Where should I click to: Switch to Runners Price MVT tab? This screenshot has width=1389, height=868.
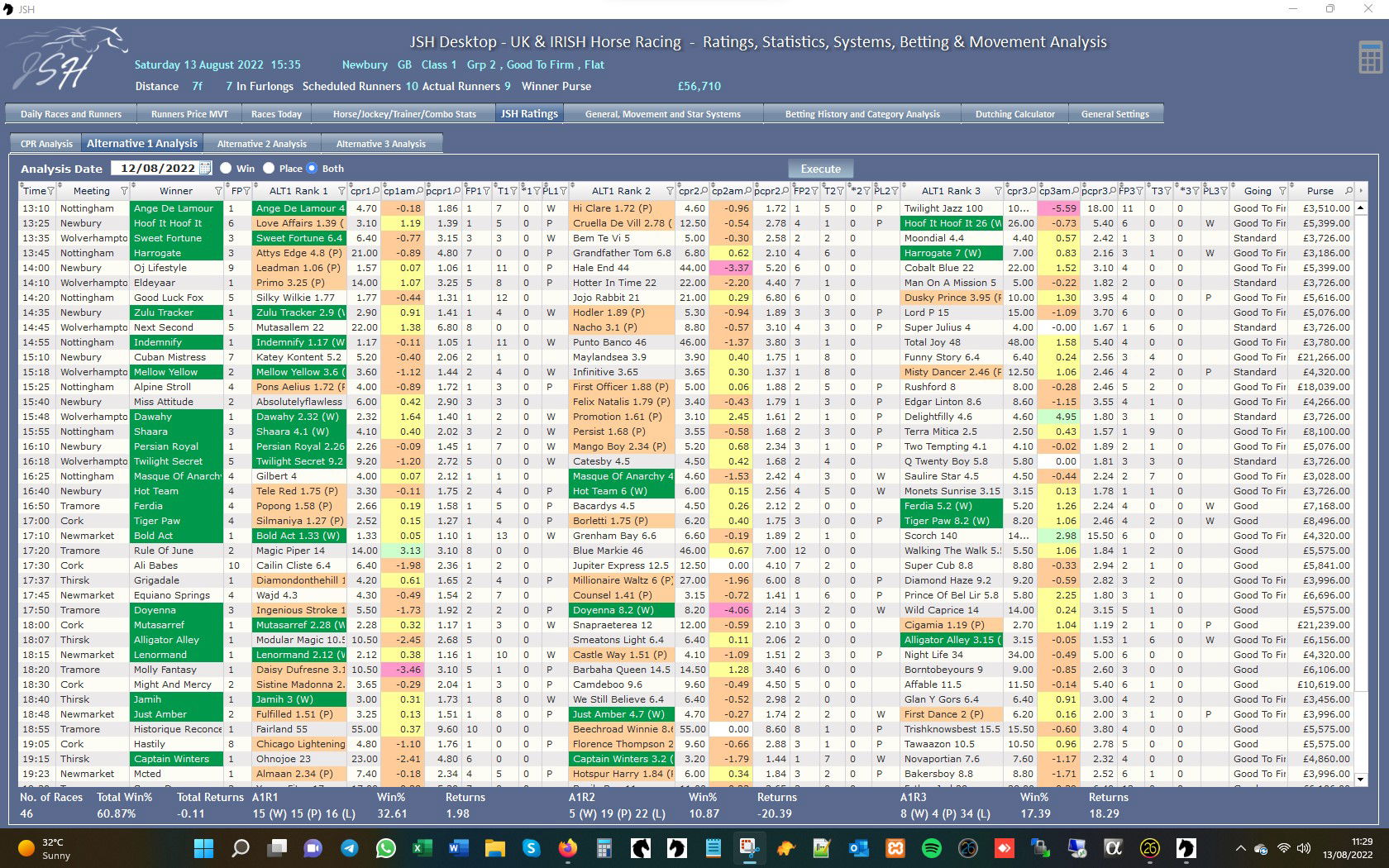point(189,114)
